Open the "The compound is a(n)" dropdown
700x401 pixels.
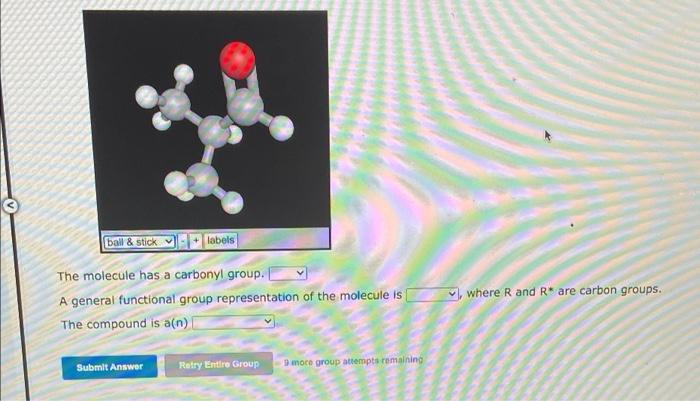tap(233, 322)
